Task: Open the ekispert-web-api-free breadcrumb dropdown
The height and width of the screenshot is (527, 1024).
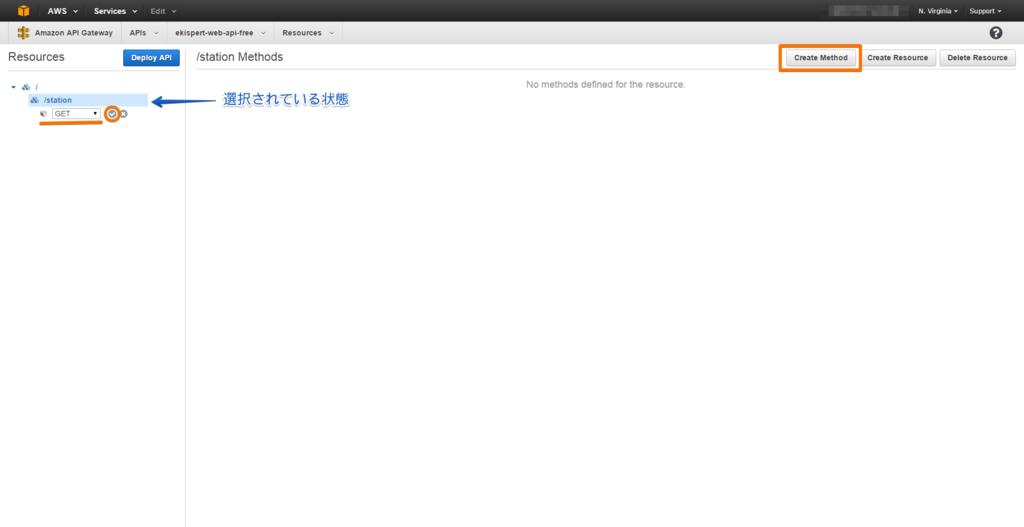Action: coord(220,33)
